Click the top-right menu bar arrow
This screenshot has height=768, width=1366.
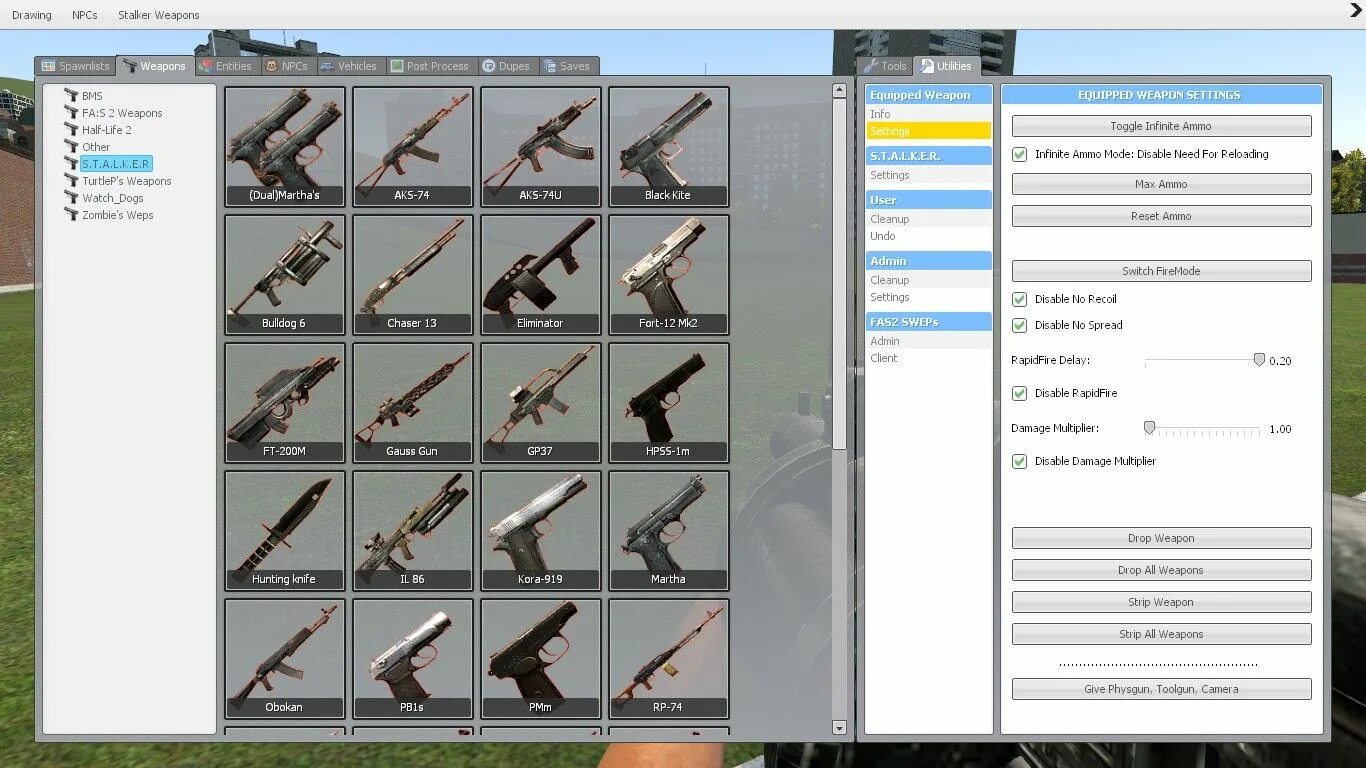point(1356,10)
